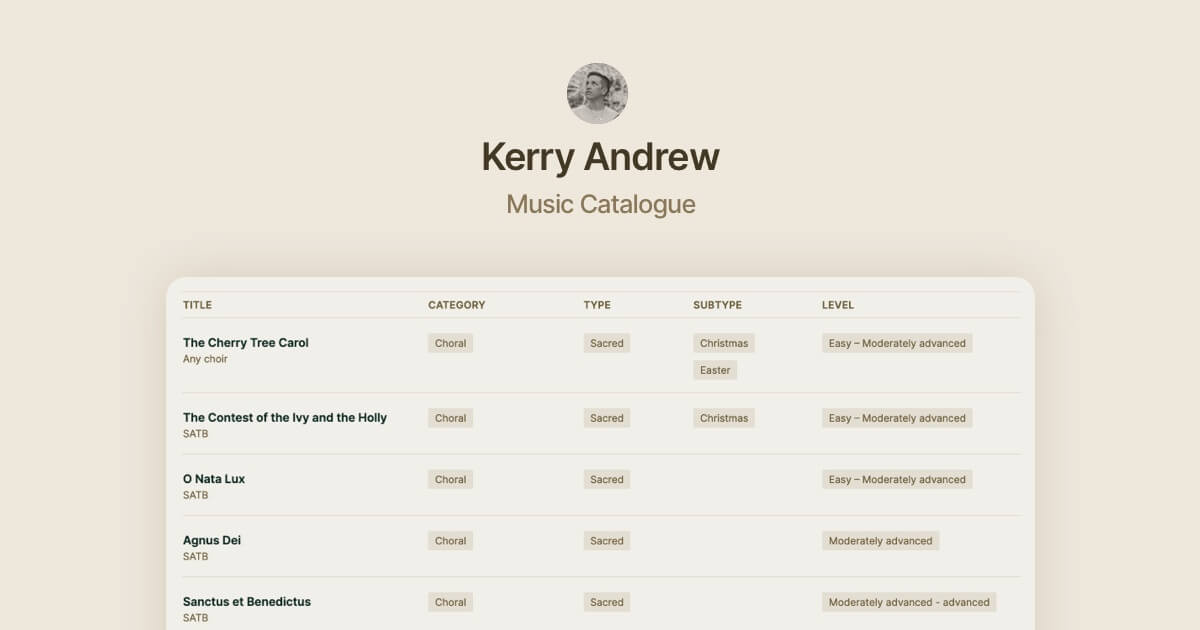1200x630 pixels.
Task: Click the Sacred tag on O Nata Lux row
Action: tap(606, 479)
